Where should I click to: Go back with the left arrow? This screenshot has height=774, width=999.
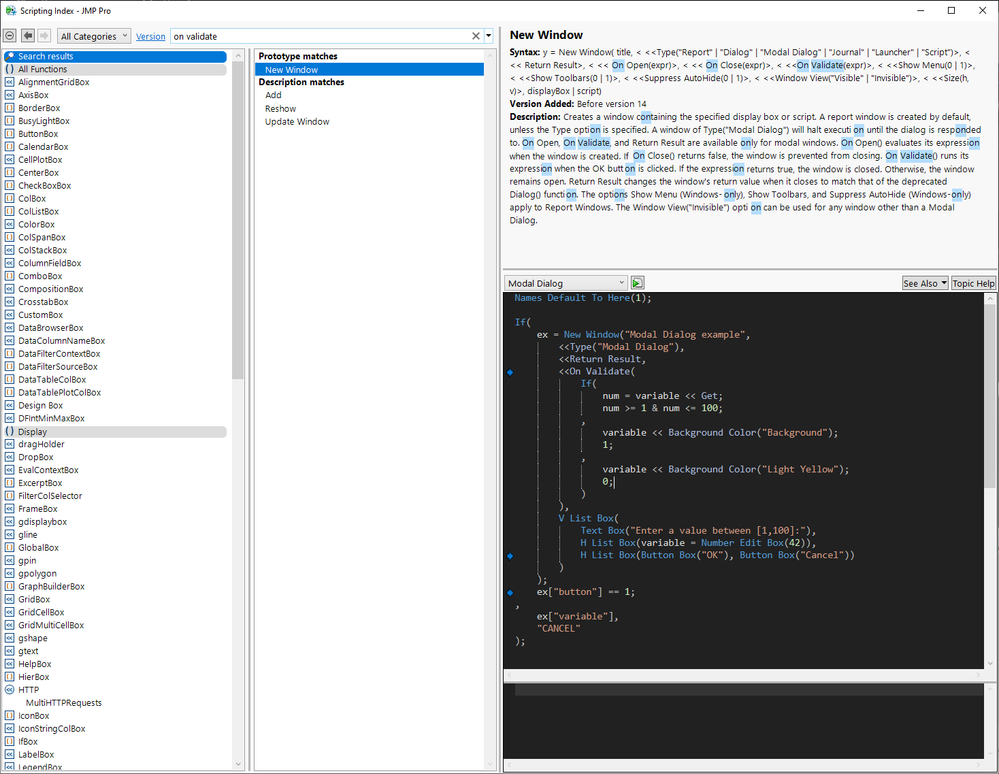coord(28,36)
